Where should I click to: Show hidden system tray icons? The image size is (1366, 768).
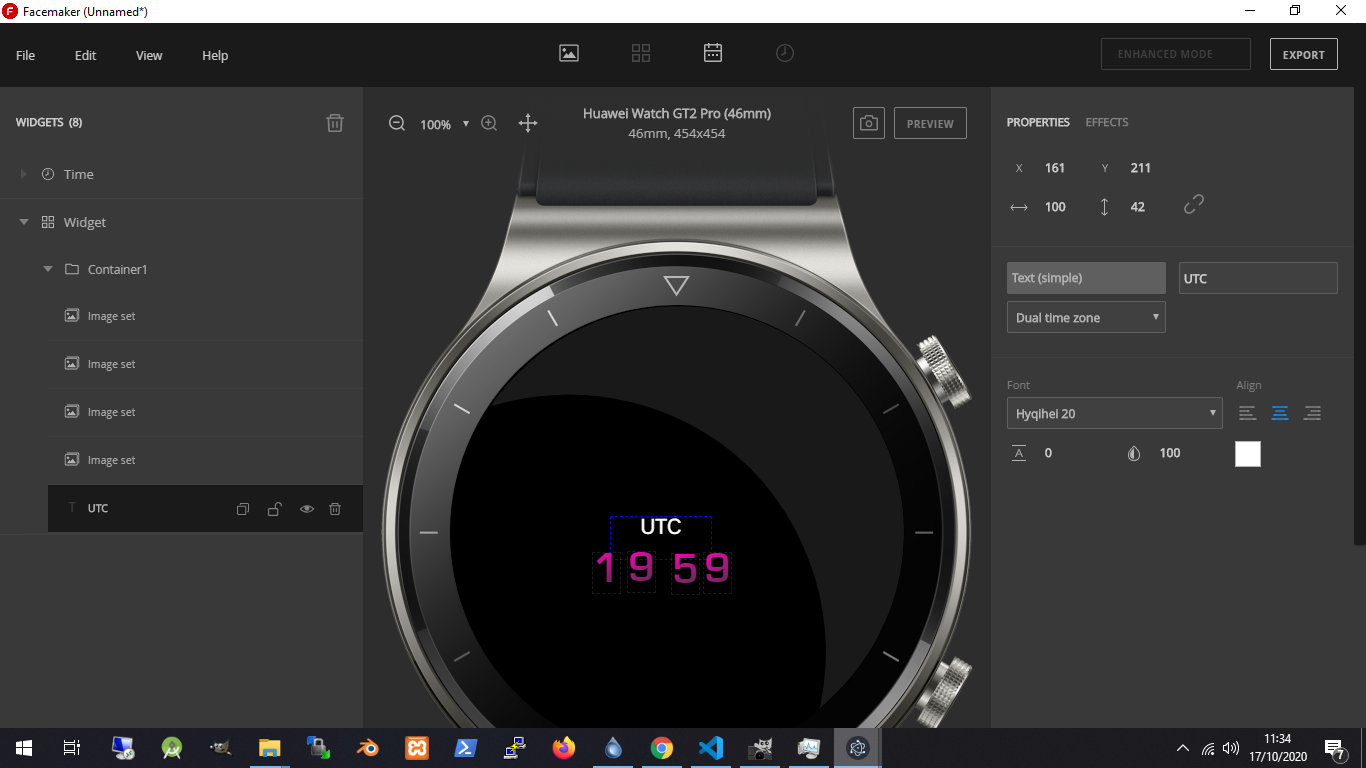[1183, 748]
